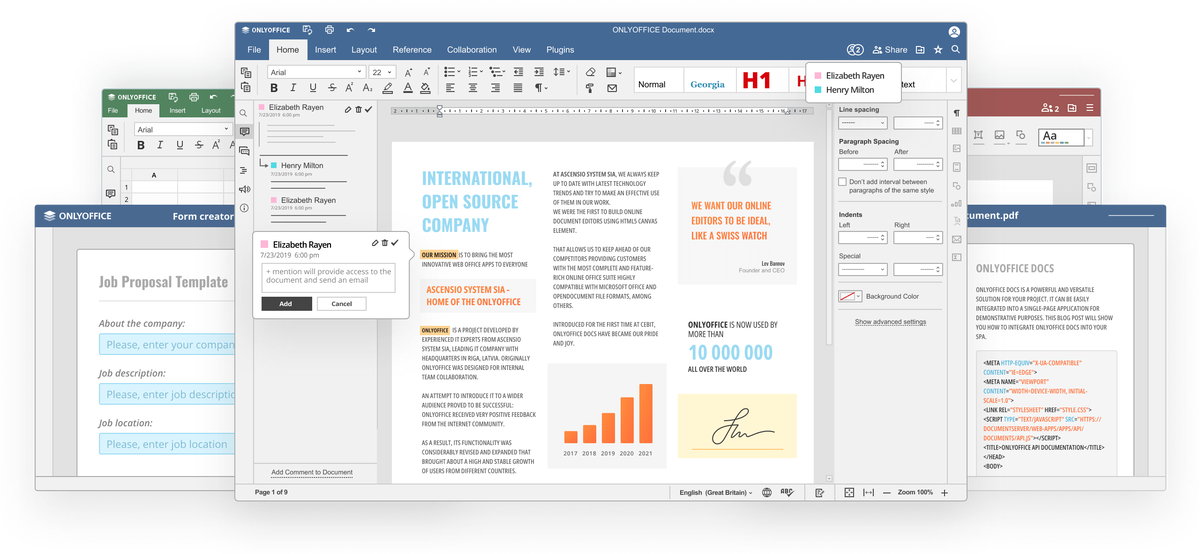Toggle superscript in document editor
Image resolution: width=1200 pixels, height=554 pixels.
point(350,88)
